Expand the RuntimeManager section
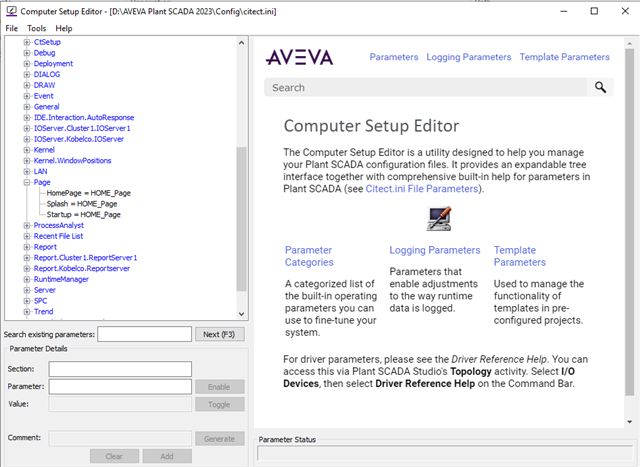This screenshot has width=640, height=467. click(27, 279)
